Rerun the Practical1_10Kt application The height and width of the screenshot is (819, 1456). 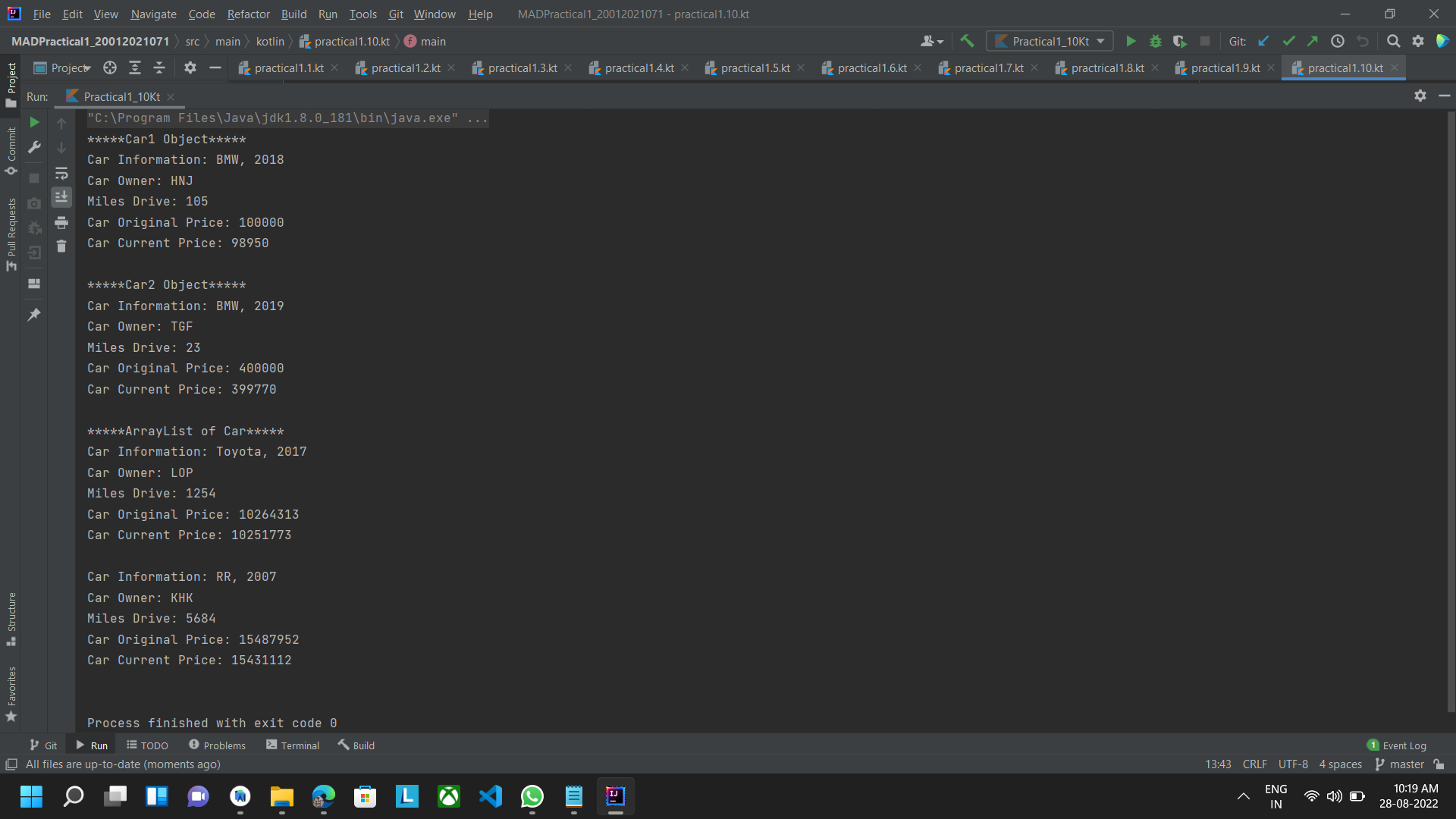pyautogui.click(x=33, y=121)
